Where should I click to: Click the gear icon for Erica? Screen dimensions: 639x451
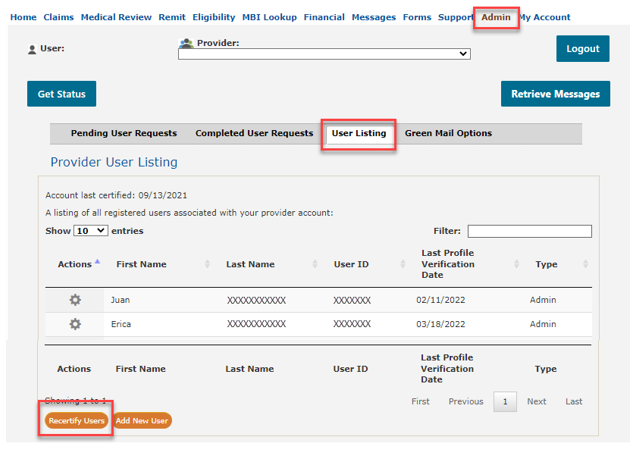pos(75,324)
